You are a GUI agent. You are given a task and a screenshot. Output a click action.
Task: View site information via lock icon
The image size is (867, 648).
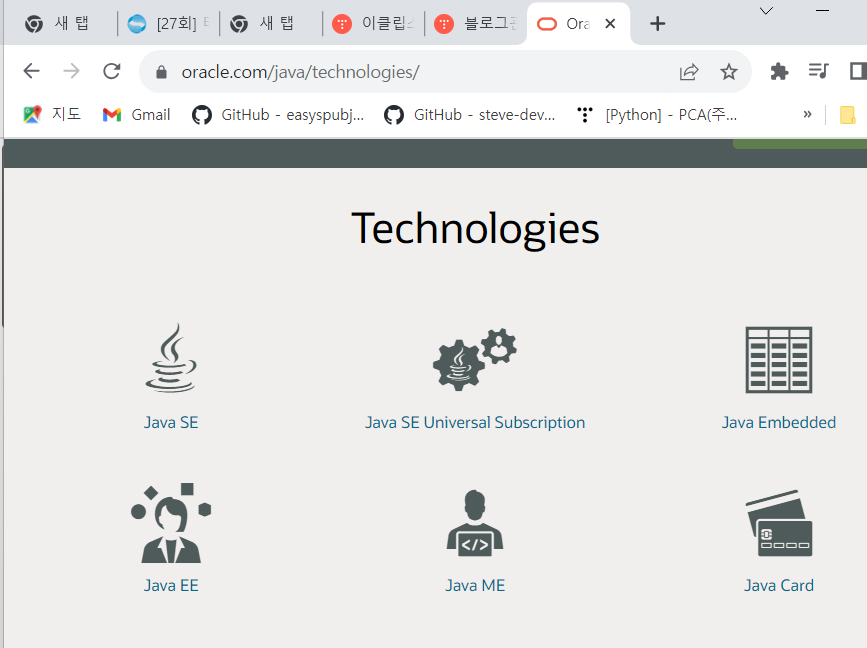pos(161,72)
